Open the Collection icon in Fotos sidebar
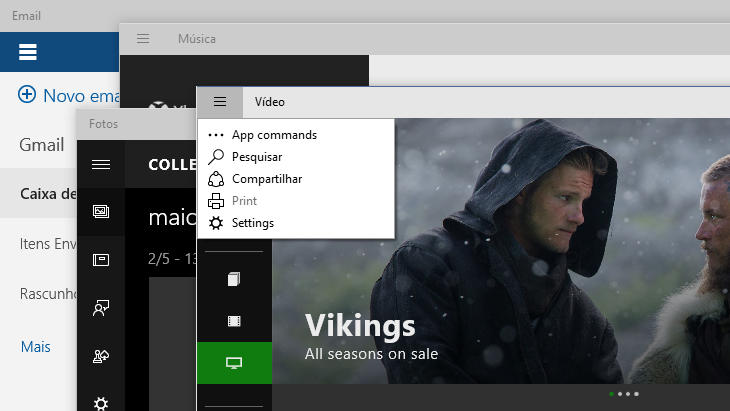 coord(101,212)
